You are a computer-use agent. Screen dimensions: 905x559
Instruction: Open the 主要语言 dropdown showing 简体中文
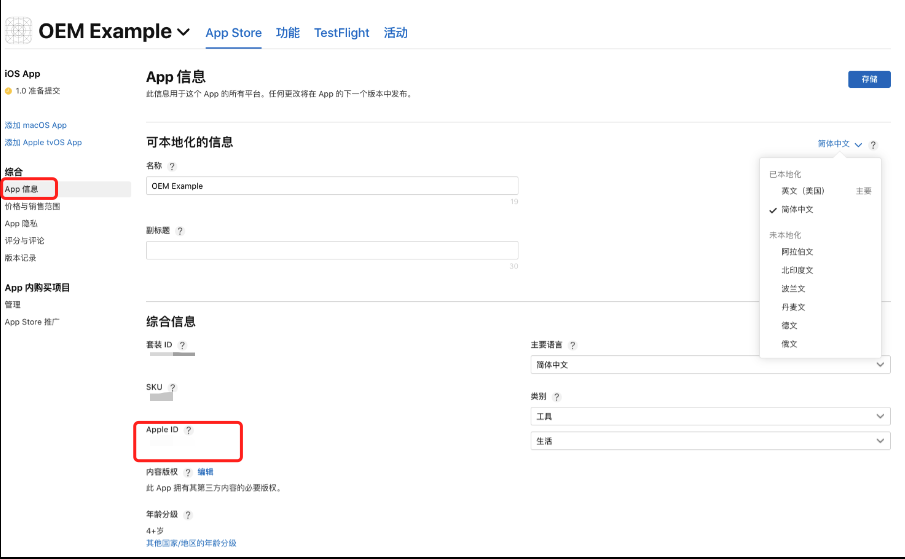point(710,365)
